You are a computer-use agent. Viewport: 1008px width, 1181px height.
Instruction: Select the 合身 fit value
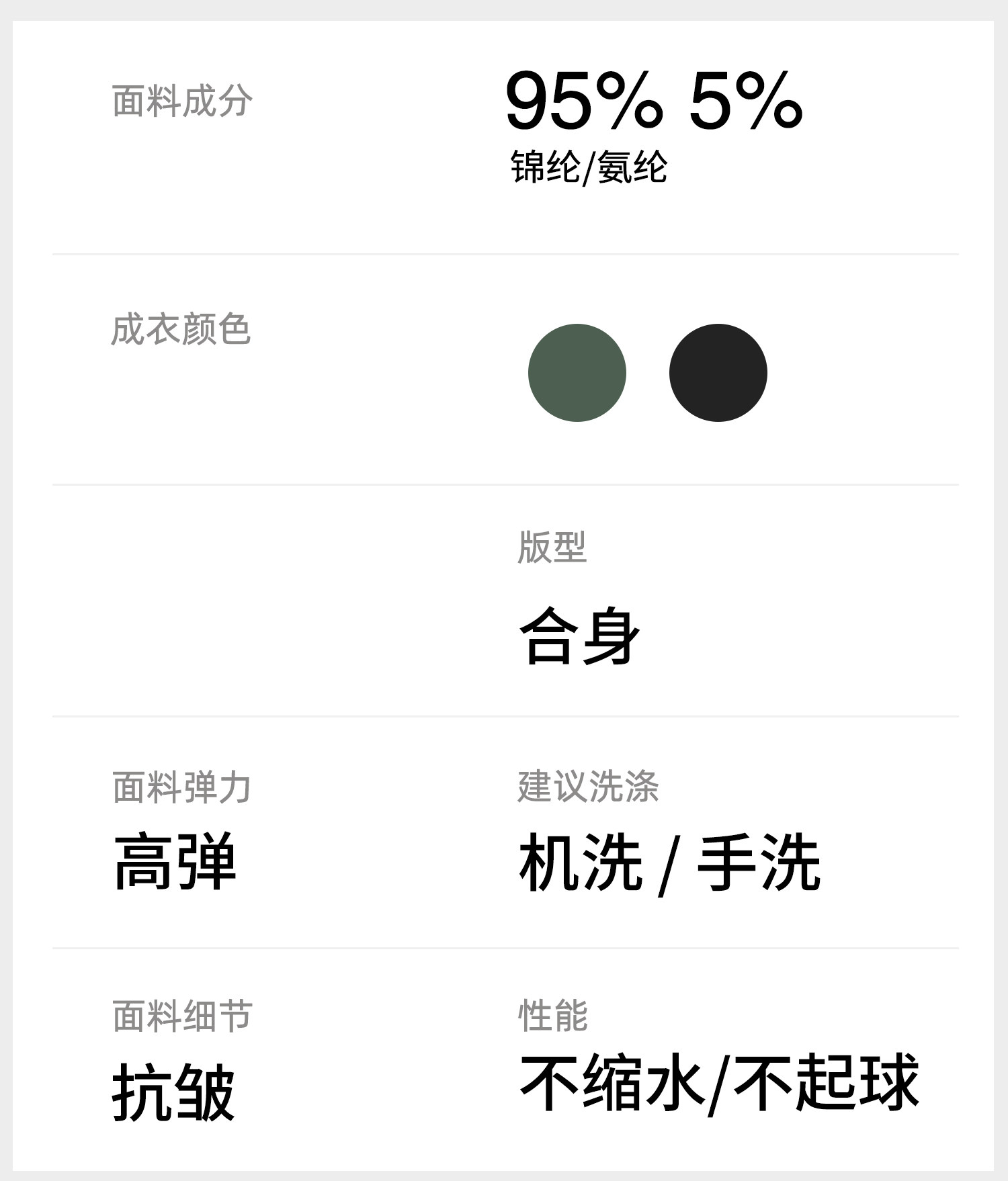click(x=579, y=636)
